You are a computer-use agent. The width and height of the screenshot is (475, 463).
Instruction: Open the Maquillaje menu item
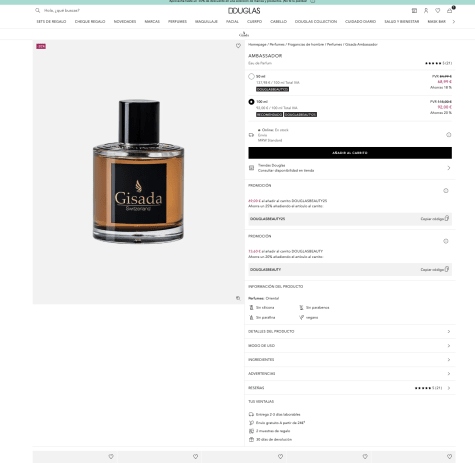[206, 21]
